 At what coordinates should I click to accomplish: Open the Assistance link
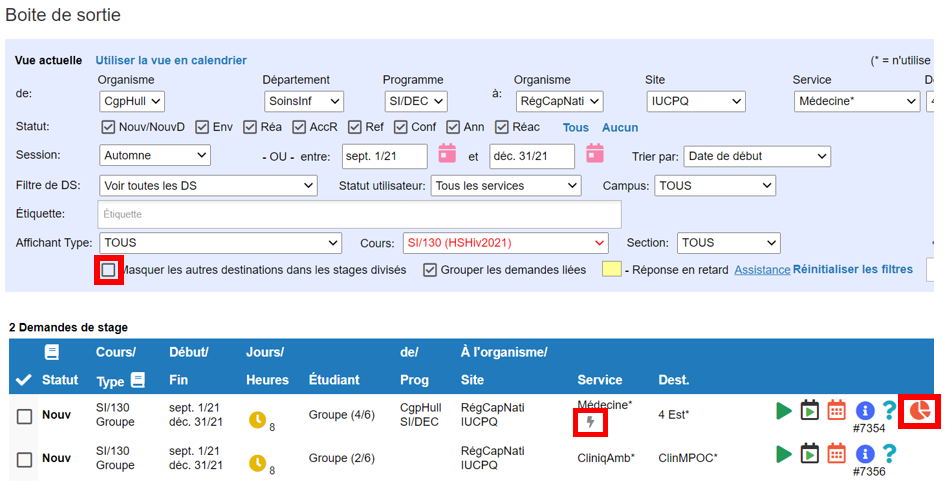[x=762, y=270]
